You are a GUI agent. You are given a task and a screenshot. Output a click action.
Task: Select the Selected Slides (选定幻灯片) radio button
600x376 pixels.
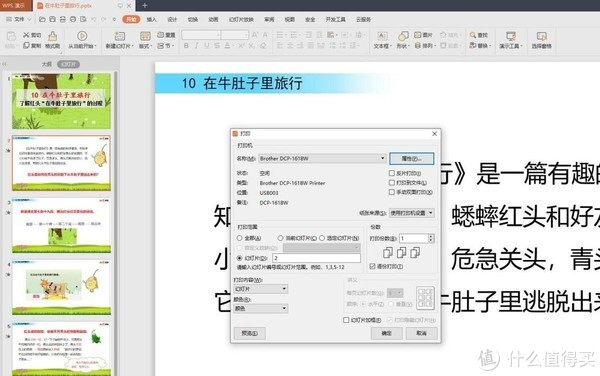[322, 238]
